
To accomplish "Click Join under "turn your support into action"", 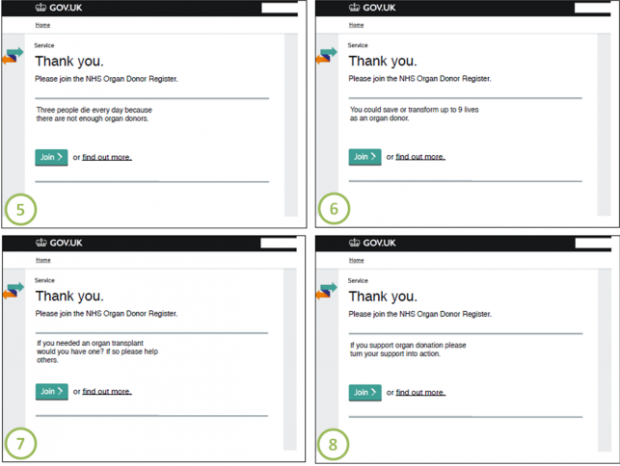I will point(365,392).
